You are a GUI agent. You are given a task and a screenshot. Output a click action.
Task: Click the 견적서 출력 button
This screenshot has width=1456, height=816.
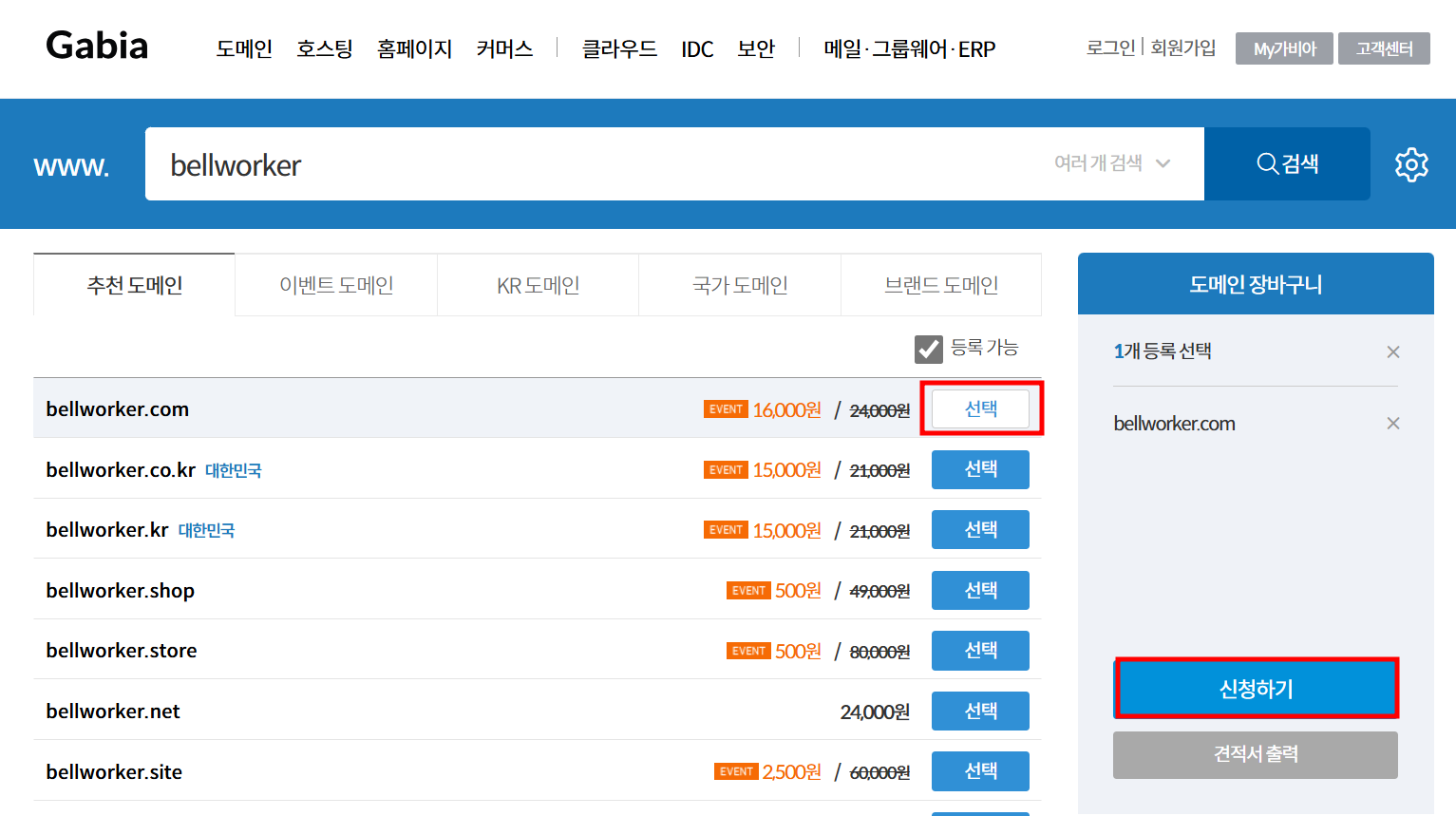[1256, 754]
